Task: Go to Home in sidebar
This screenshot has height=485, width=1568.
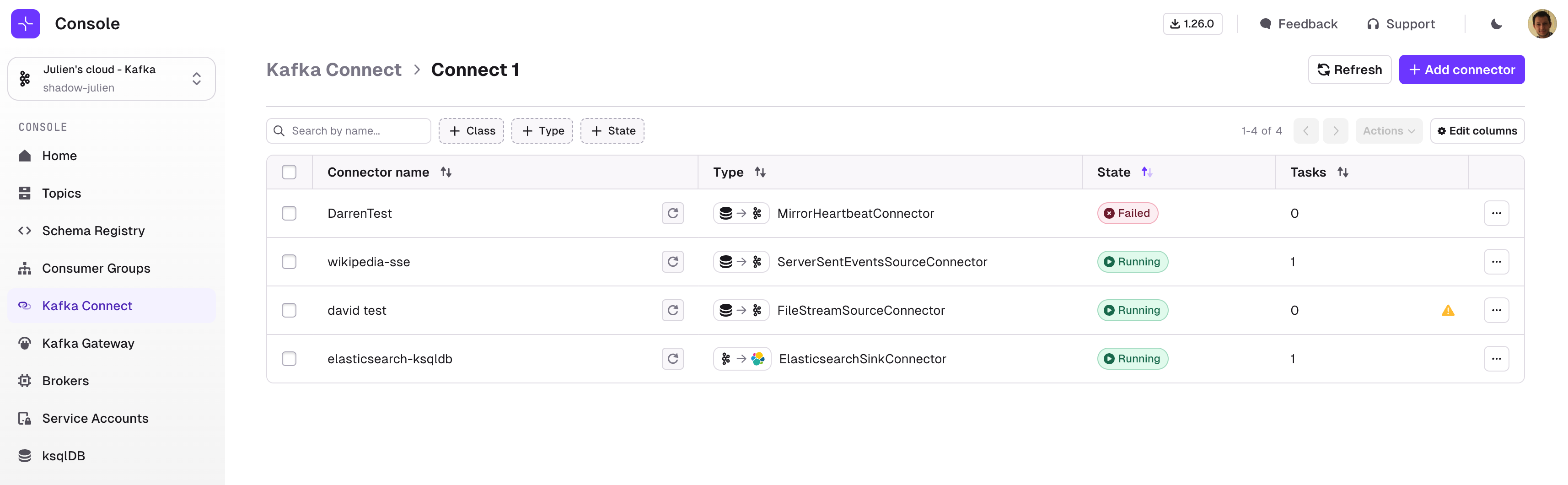Action: [x=112, y=156]
